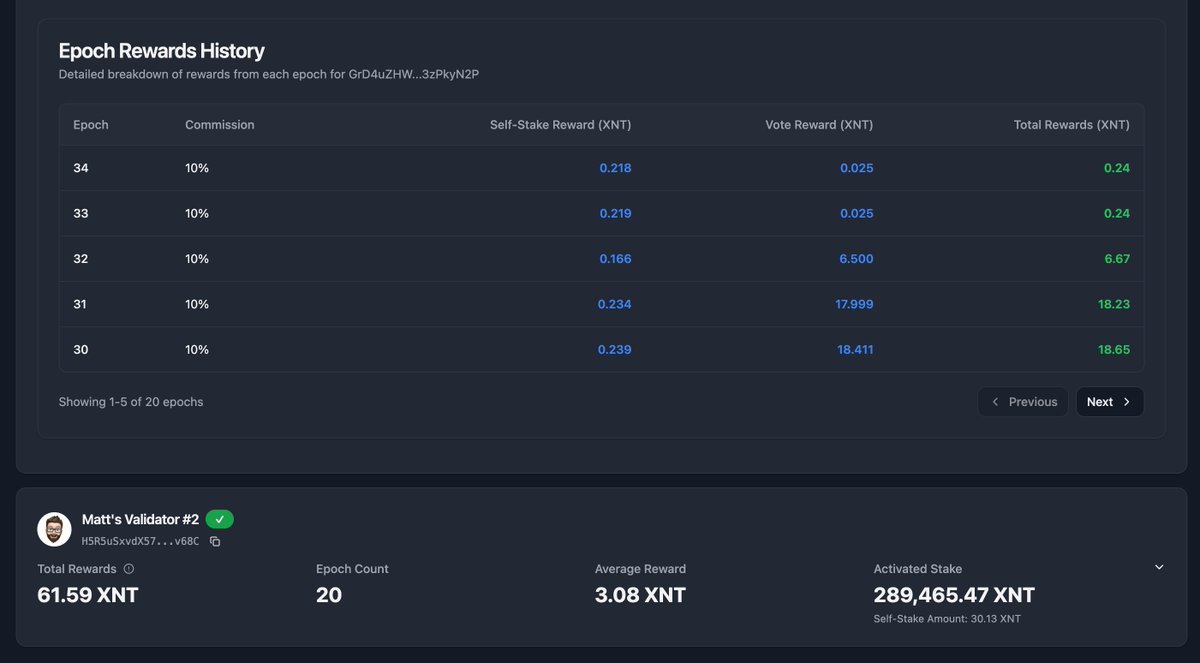Select the Self-Stake Reward (XNT) column header

point(560,125)
